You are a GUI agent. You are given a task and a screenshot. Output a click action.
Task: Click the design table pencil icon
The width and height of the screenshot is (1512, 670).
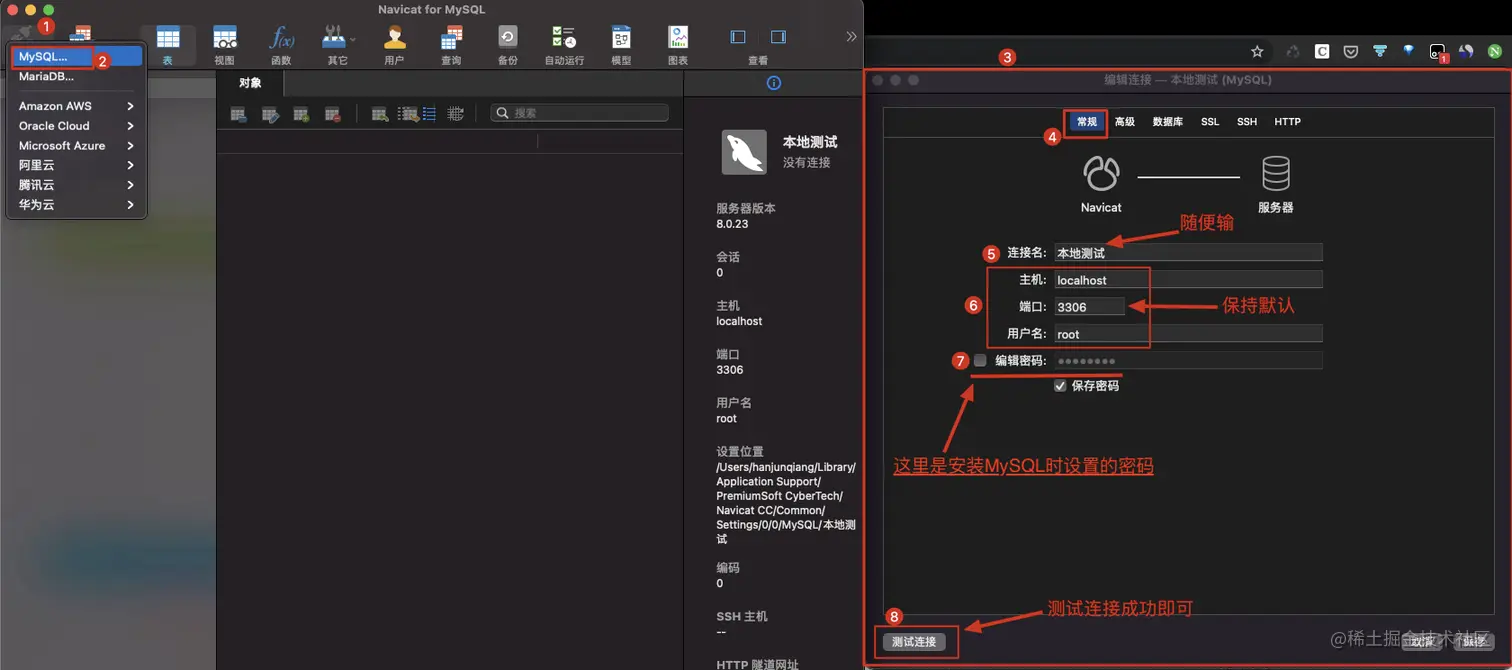(270, 114)
